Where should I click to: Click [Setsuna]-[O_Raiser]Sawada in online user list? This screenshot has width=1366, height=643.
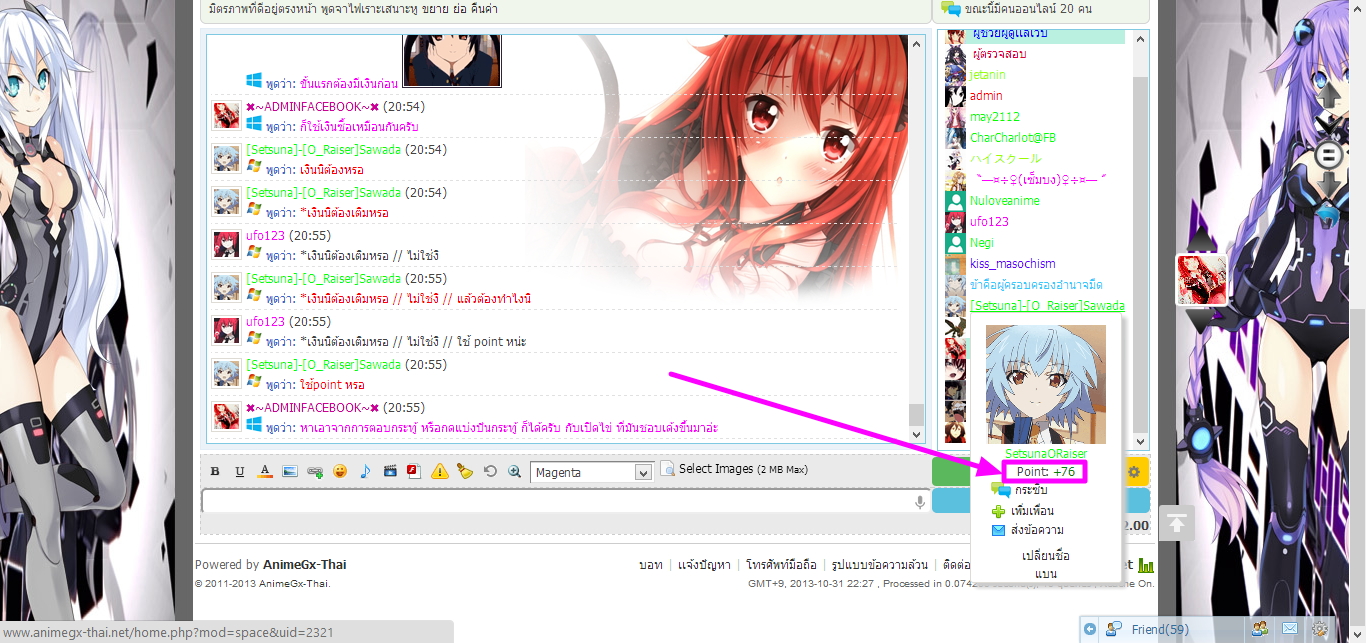(1047, 306)
